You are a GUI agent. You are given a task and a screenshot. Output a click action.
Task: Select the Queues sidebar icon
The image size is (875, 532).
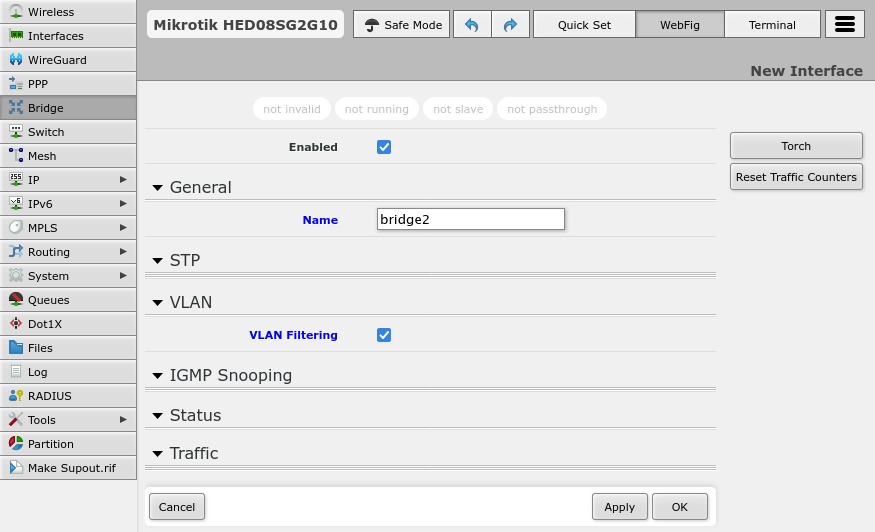16,300
